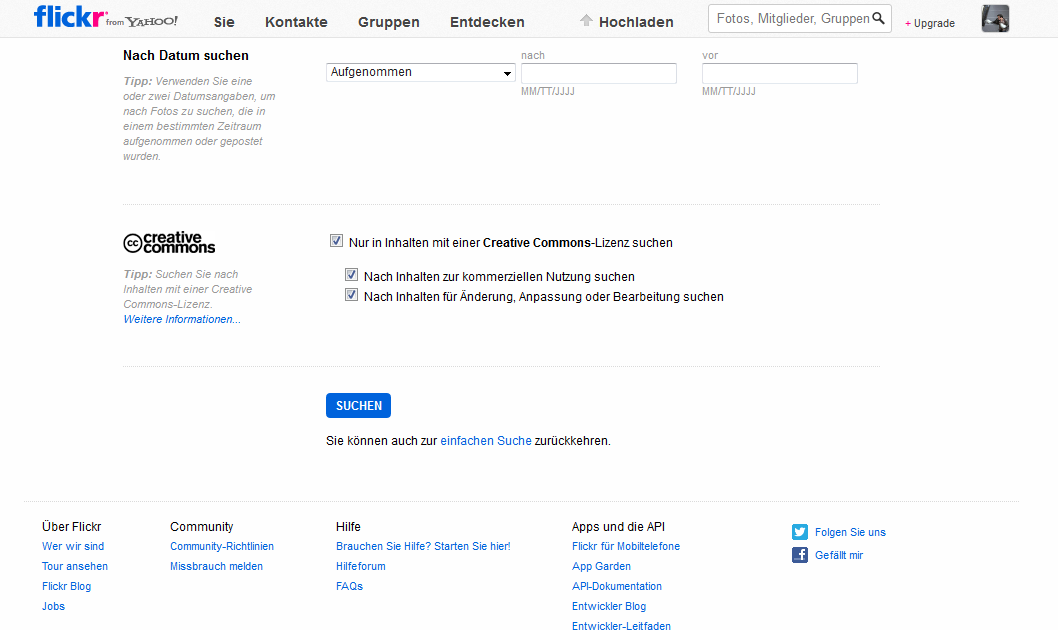Image resolution: width=1058 pixels, height=630 pixels.
Task: Open the user avatar profile picture
Action: 995,19
